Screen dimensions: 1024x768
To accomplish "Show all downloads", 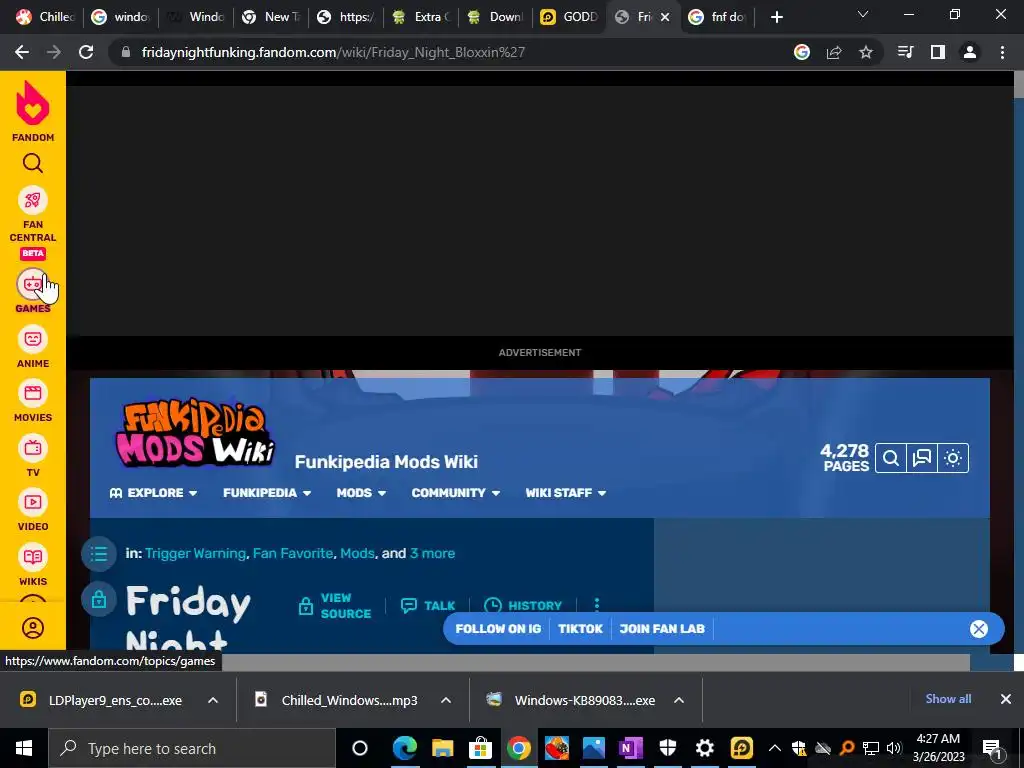I will pyautogui.click(x=948, y=699).
